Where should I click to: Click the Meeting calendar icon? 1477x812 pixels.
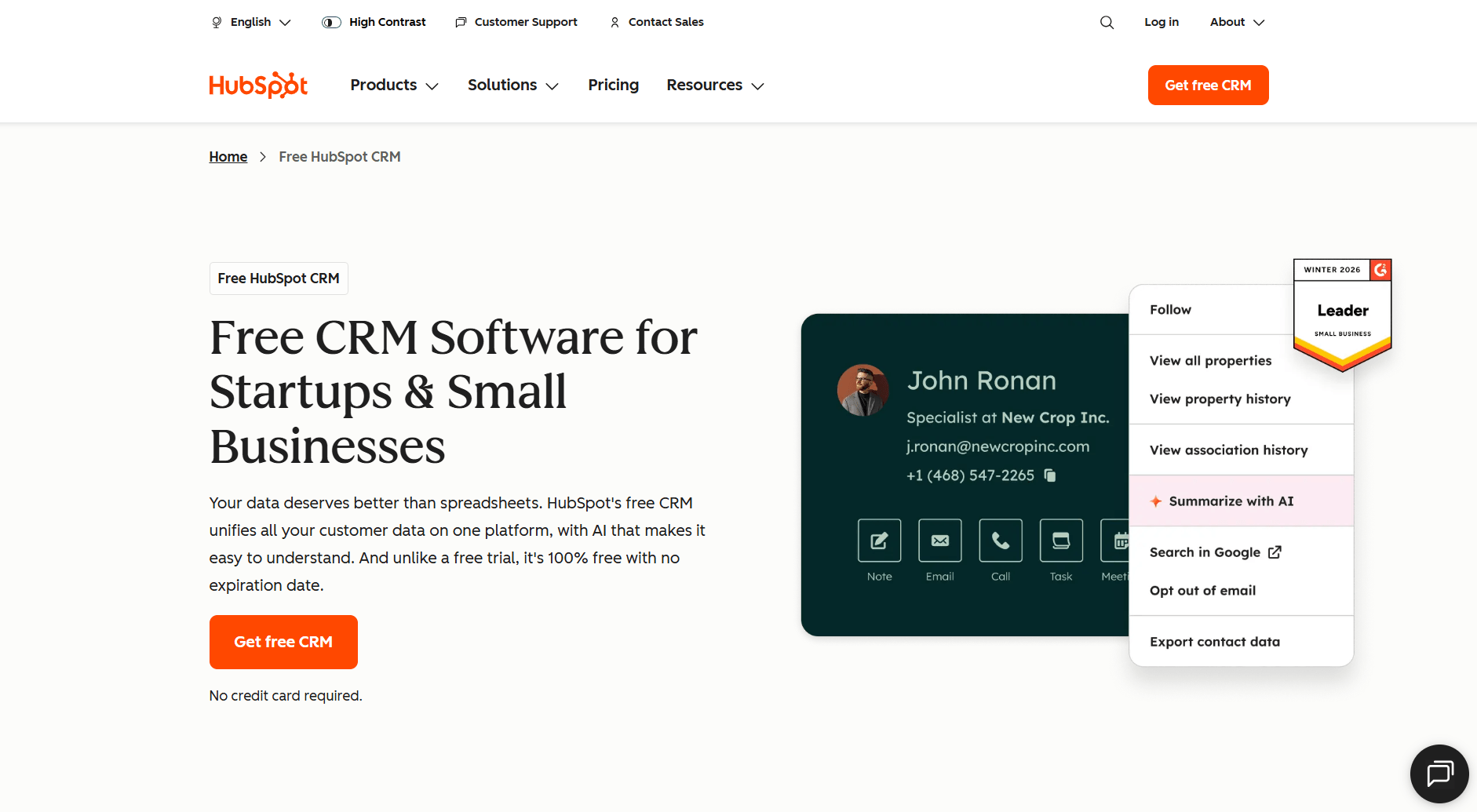click(1115, 540)
